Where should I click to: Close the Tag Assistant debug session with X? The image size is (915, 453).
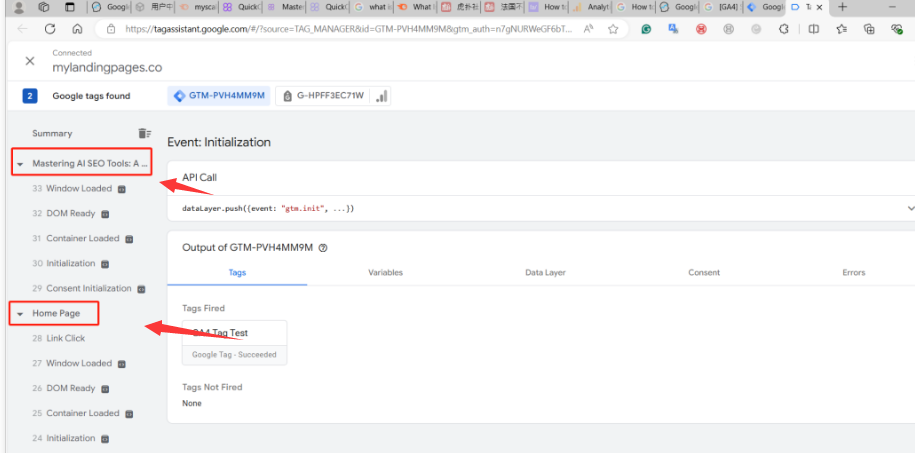coord(29,61)
